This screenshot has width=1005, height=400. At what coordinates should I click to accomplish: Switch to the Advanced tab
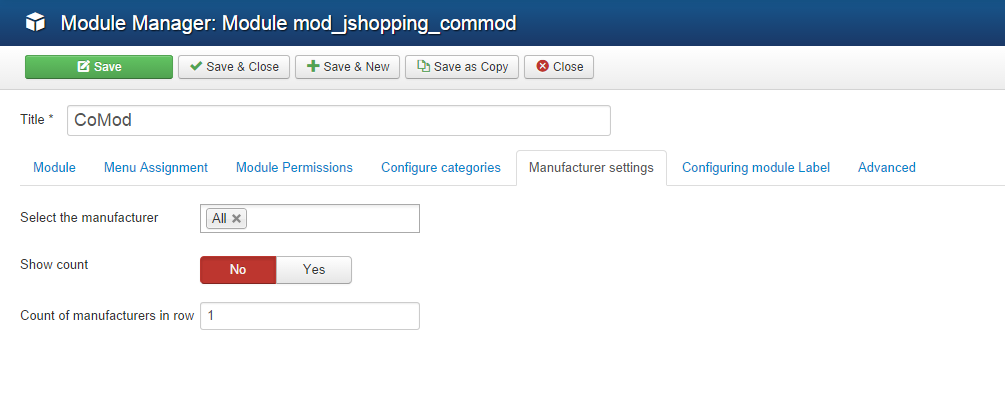[886, 168]
